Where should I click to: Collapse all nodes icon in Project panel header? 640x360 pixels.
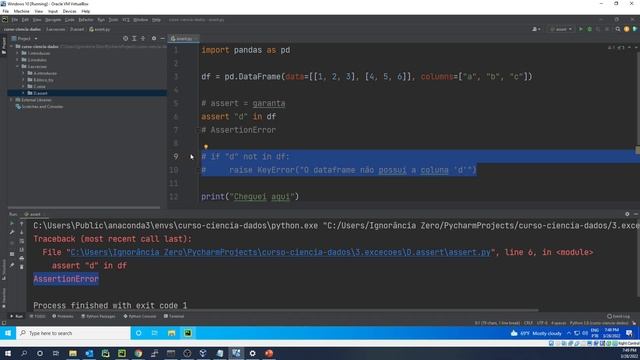click(143, 38)
